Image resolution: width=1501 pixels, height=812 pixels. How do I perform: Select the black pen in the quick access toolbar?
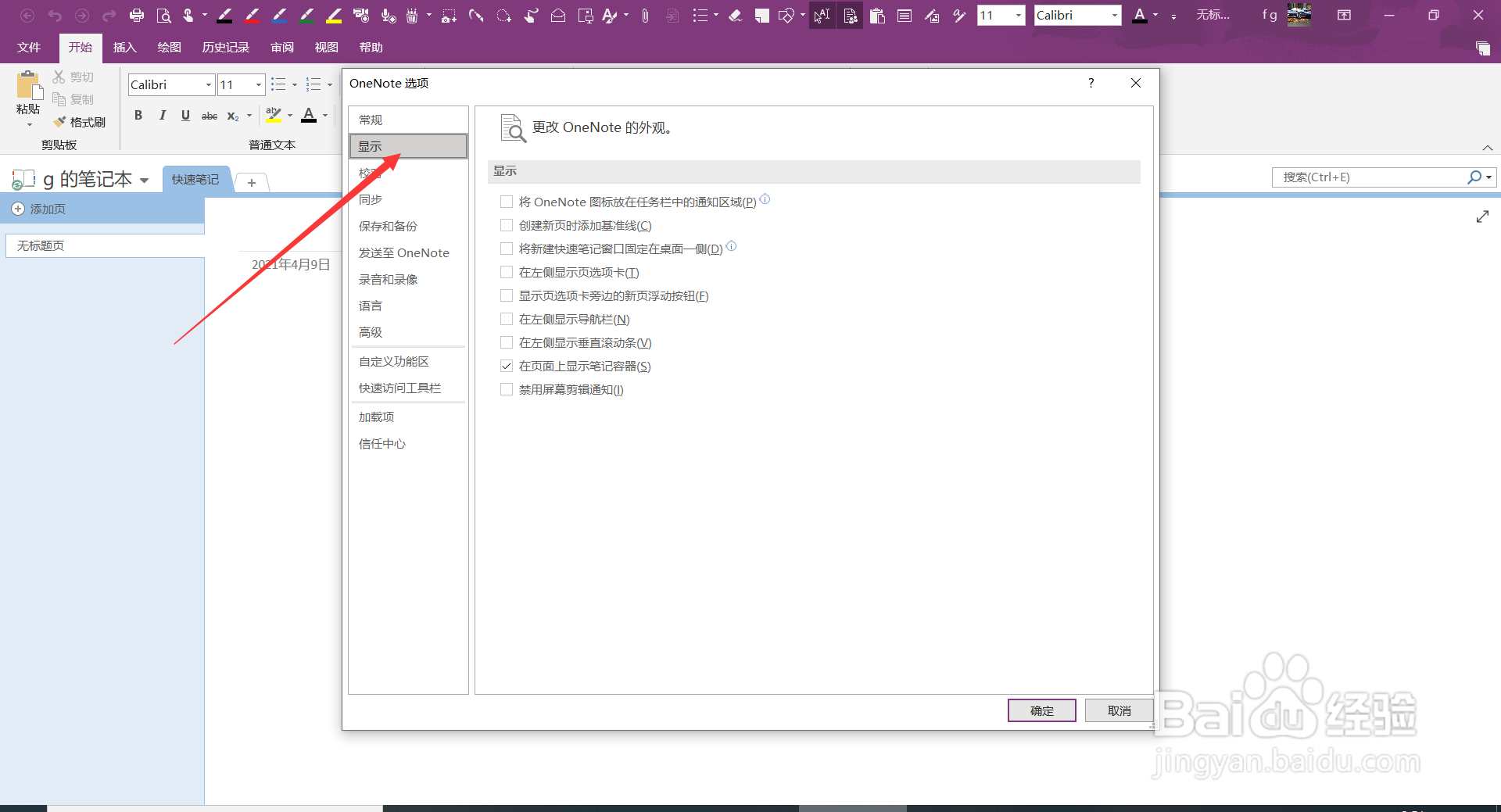pyautogui.click(x=224, y=15)
